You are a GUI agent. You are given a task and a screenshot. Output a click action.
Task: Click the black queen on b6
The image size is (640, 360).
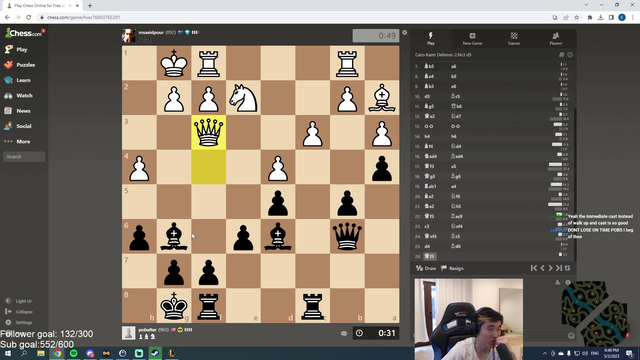[x=347, y=236]
